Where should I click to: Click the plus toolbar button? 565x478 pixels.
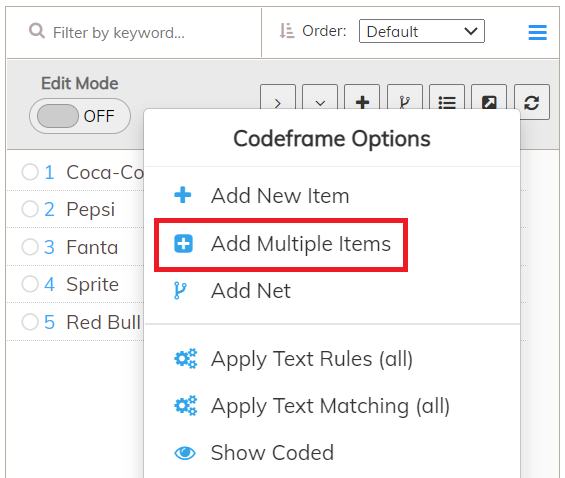(362, 97)
